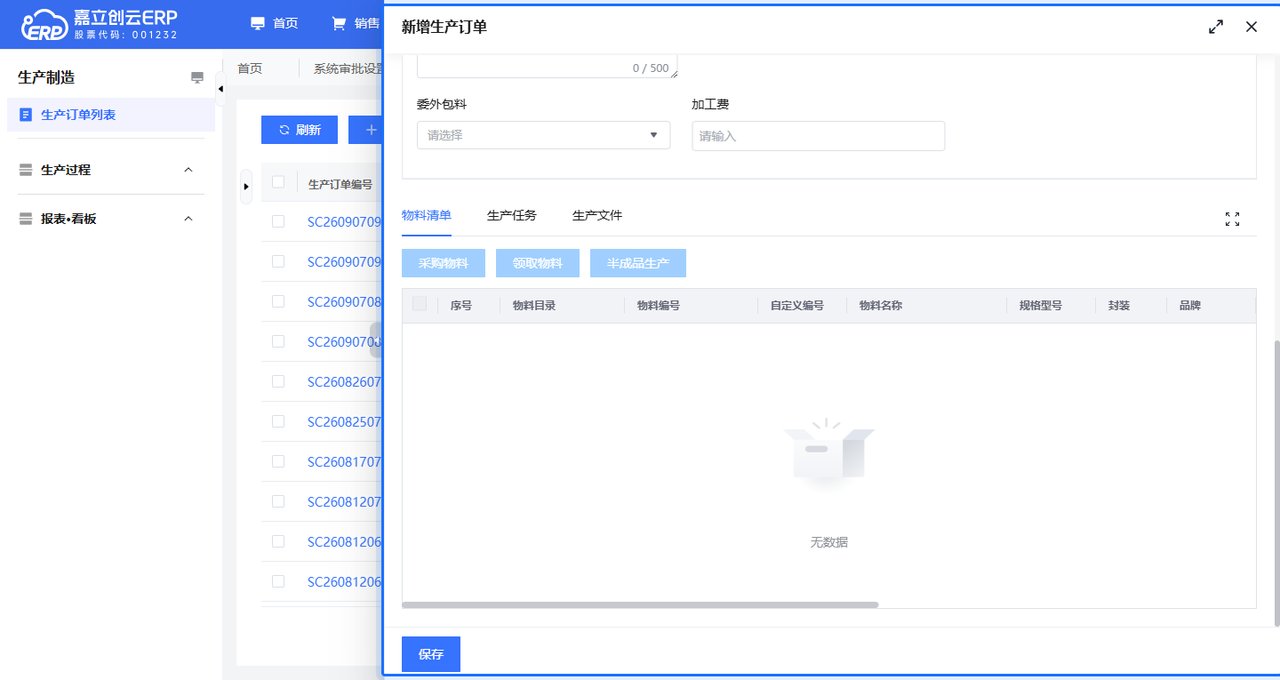Click the 领取物料 button

(537, 264)
